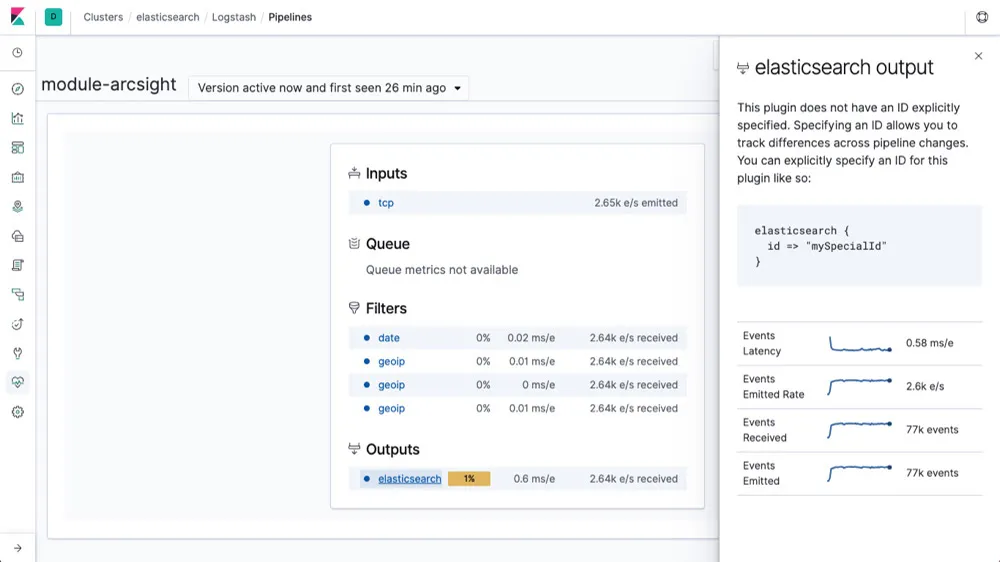
Task: Open the Recently viewed clock icon
Action: point(17,53)
